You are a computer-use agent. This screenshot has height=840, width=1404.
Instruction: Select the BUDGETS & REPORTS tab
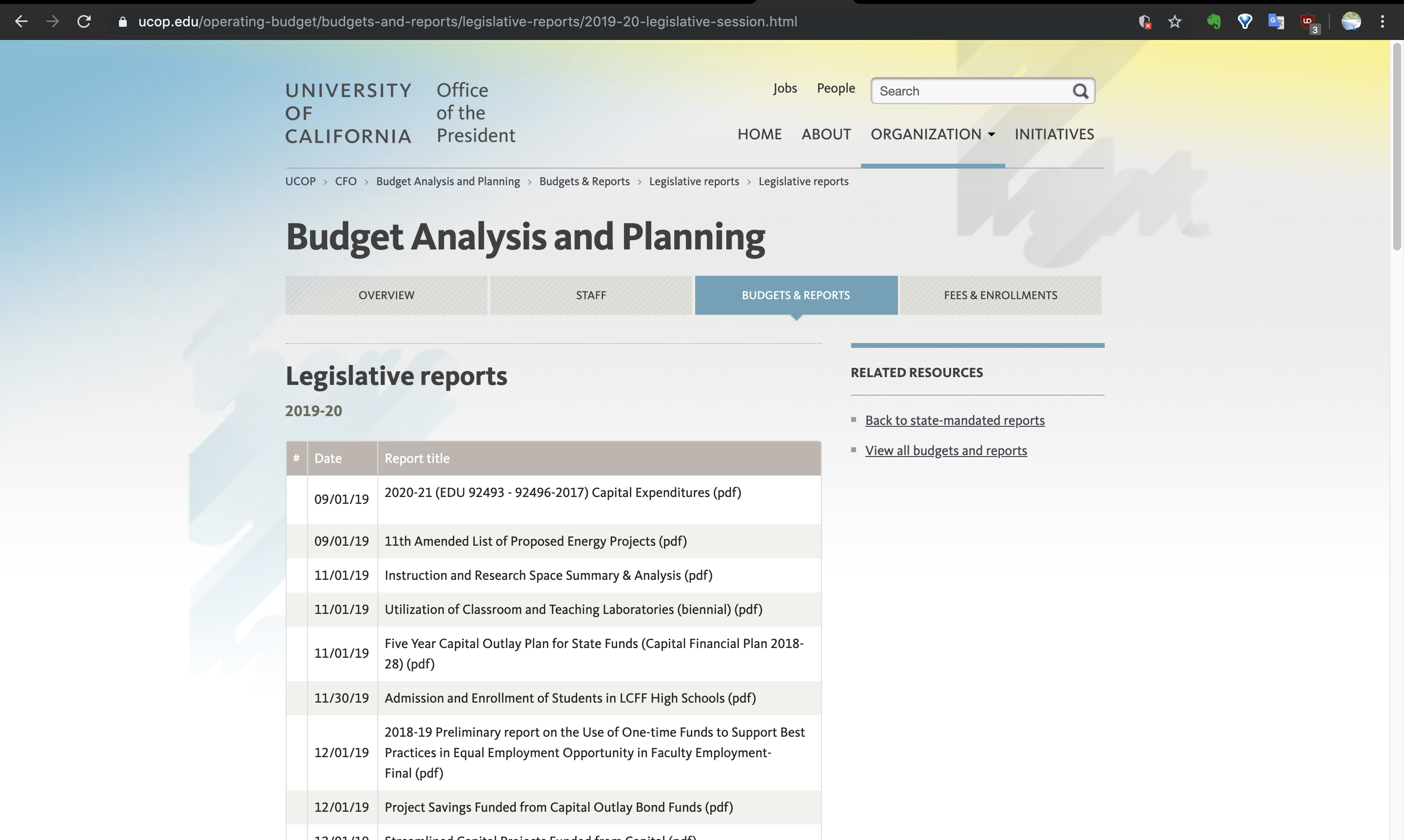coord(796,295)
